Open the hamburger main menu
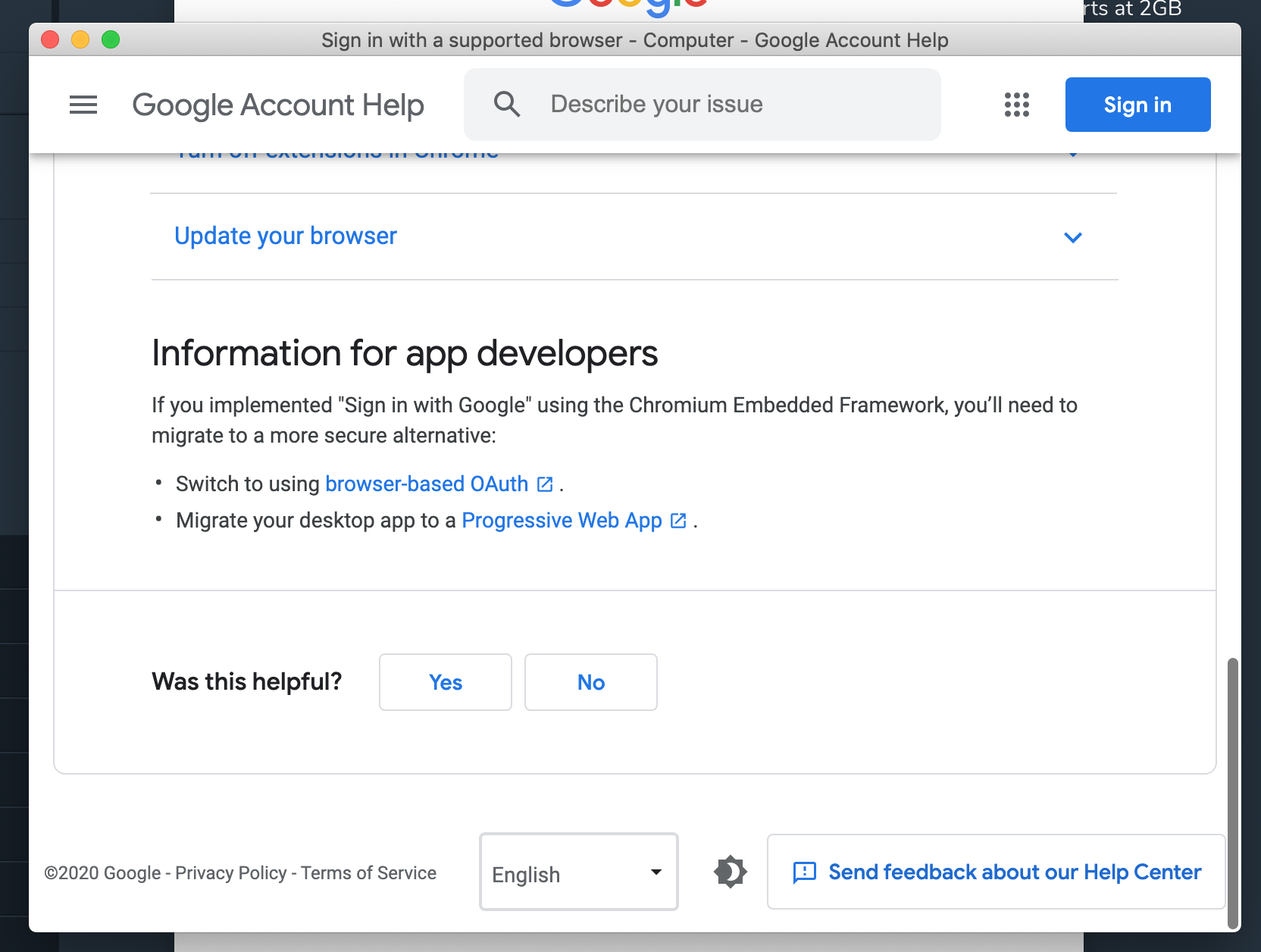 (83, 105)
